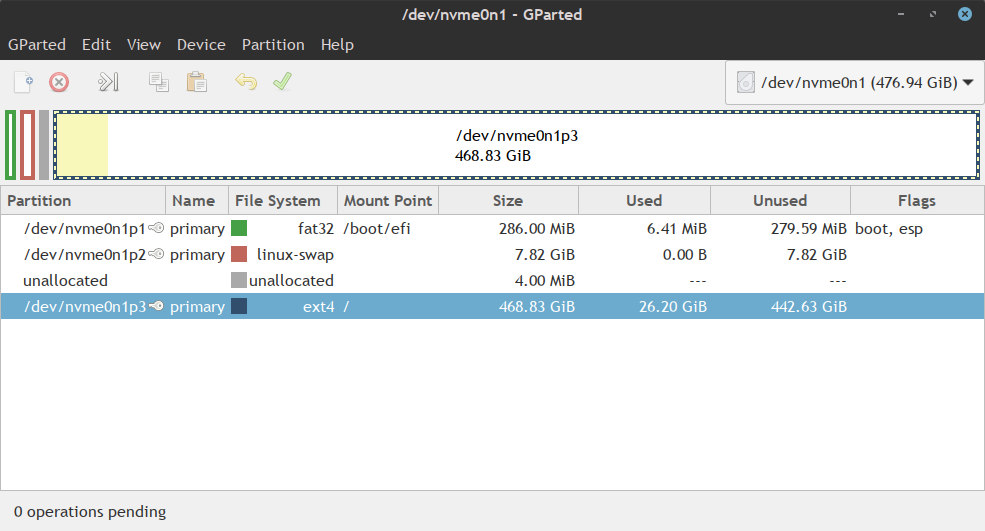Open the Device menu
Screen dimensions: 985x531
pos(201,45)
